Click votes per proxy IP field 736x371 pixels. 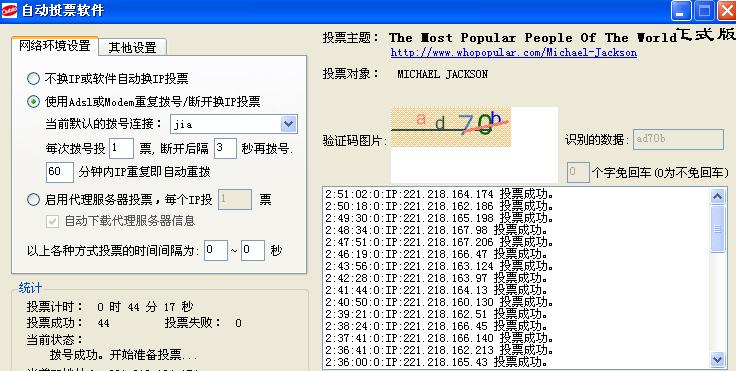coord(235,200)
